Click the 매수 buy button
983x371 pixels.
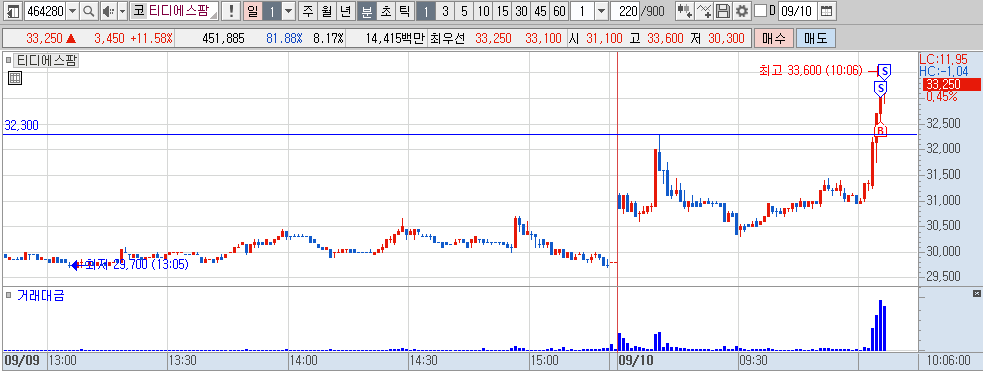[774, 38]
